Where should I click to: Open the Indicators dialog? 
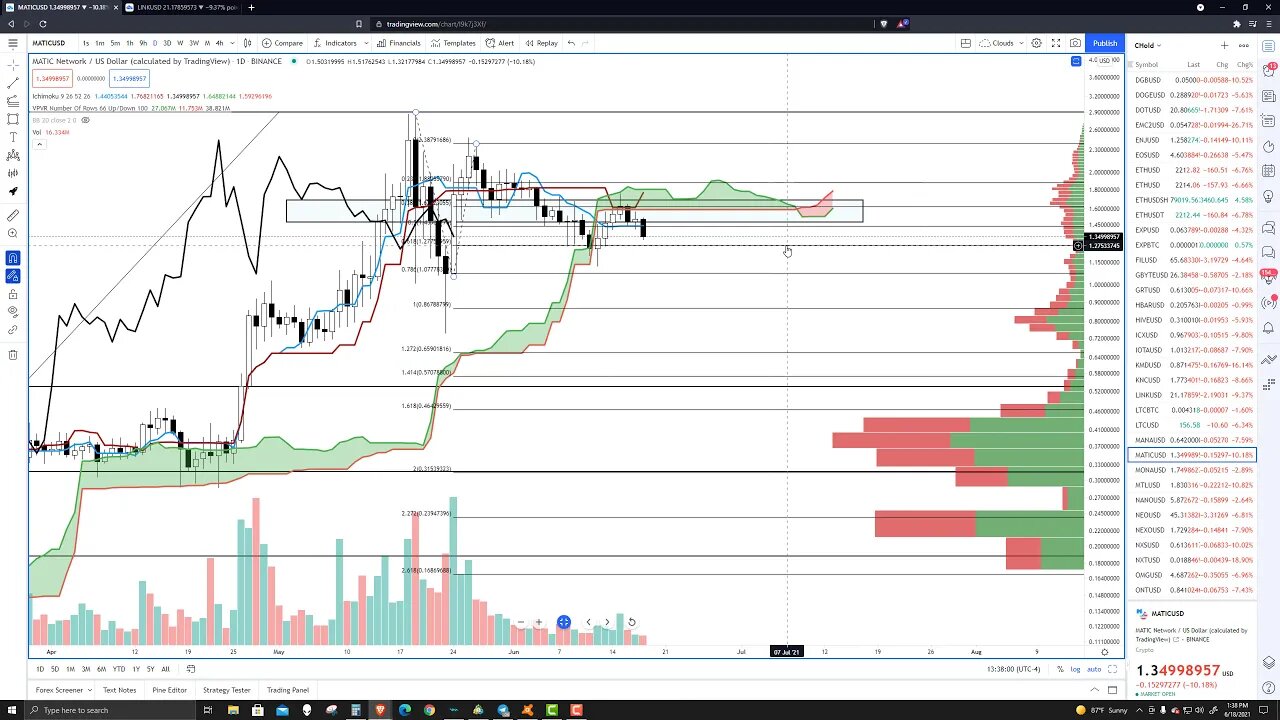335,43
